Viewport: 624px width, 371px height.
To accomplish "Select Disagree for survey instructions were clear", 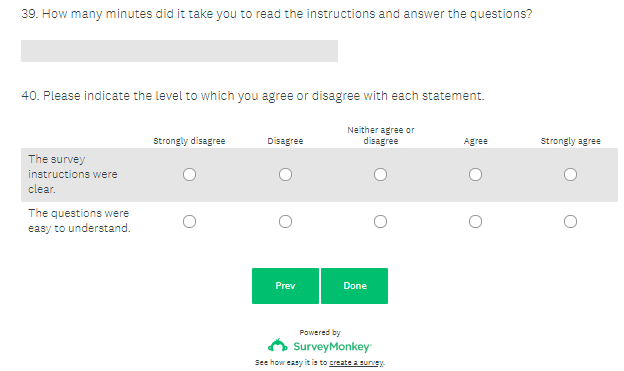I will (x=285, y=174).
